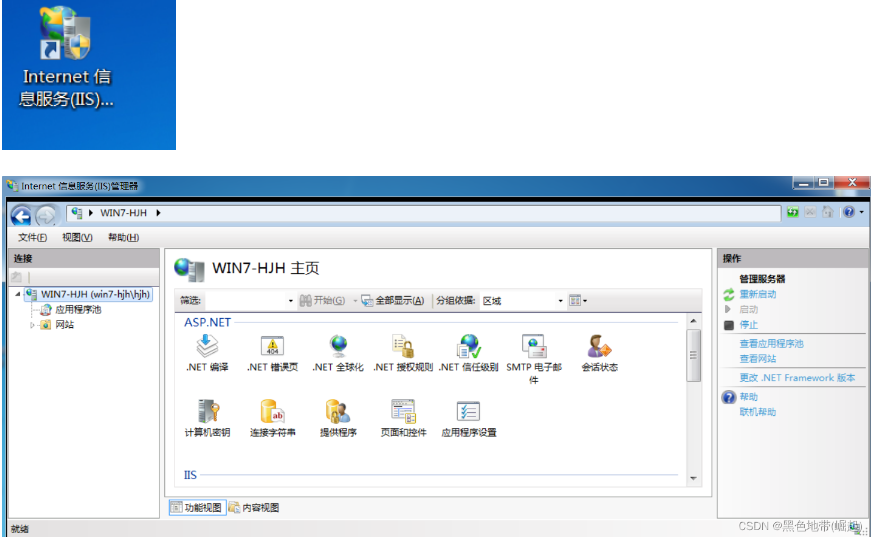The image size is (871, 537).
Task: Click the Back navigation arrow button
Action: 21,215
